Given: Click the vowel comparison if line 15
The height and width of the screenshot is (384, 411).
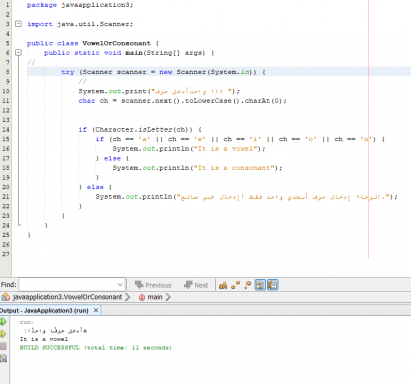Looking at the screenshot, I should point(240,139).
